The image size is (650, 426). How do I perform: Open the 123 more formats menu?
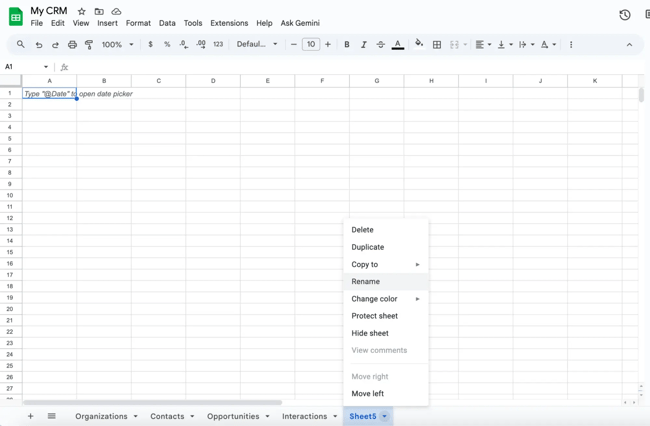[x=218, y=44]
